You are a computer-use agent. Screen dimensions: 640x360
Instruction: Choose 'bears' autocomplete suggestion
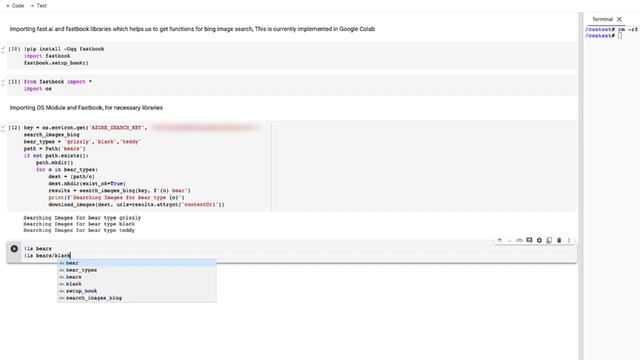point(137,277)
